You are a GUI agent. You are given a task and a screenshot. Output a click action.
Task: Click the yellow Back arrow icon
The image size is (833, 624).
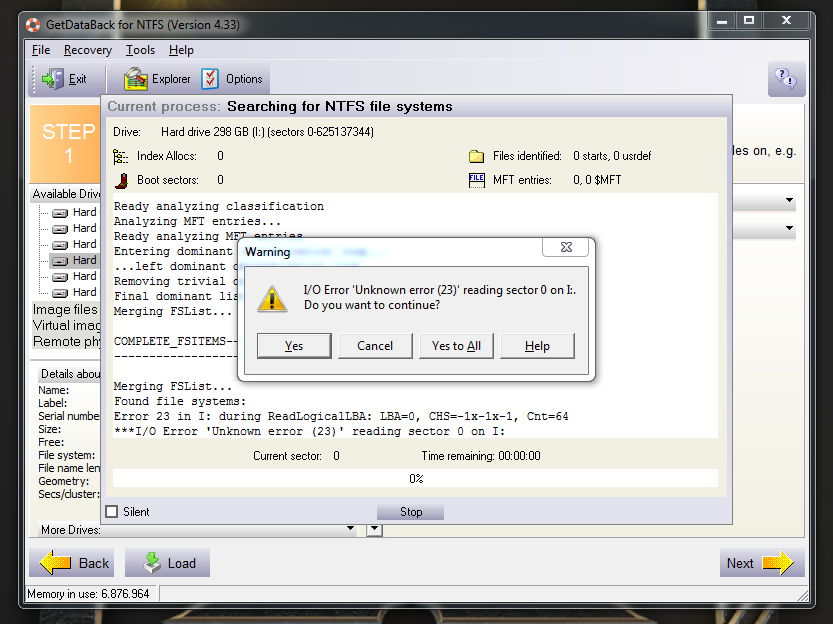click(x=56, y=562)
